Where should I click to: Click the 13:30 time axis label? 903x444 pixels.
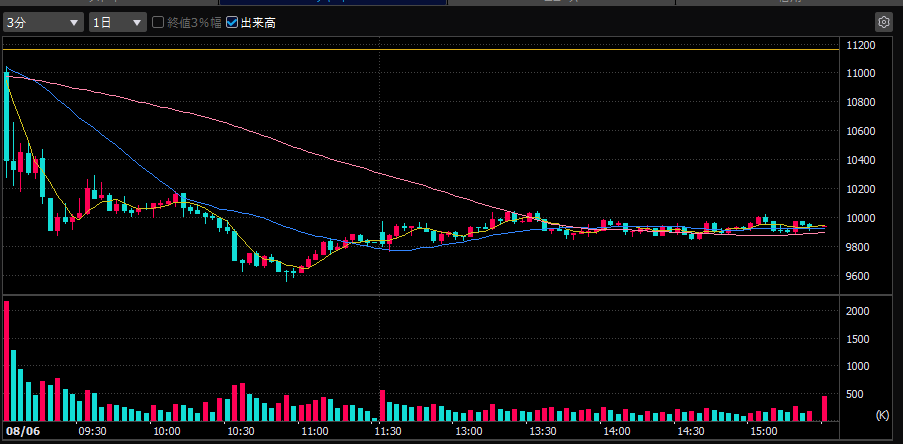[x=542, y=431]
